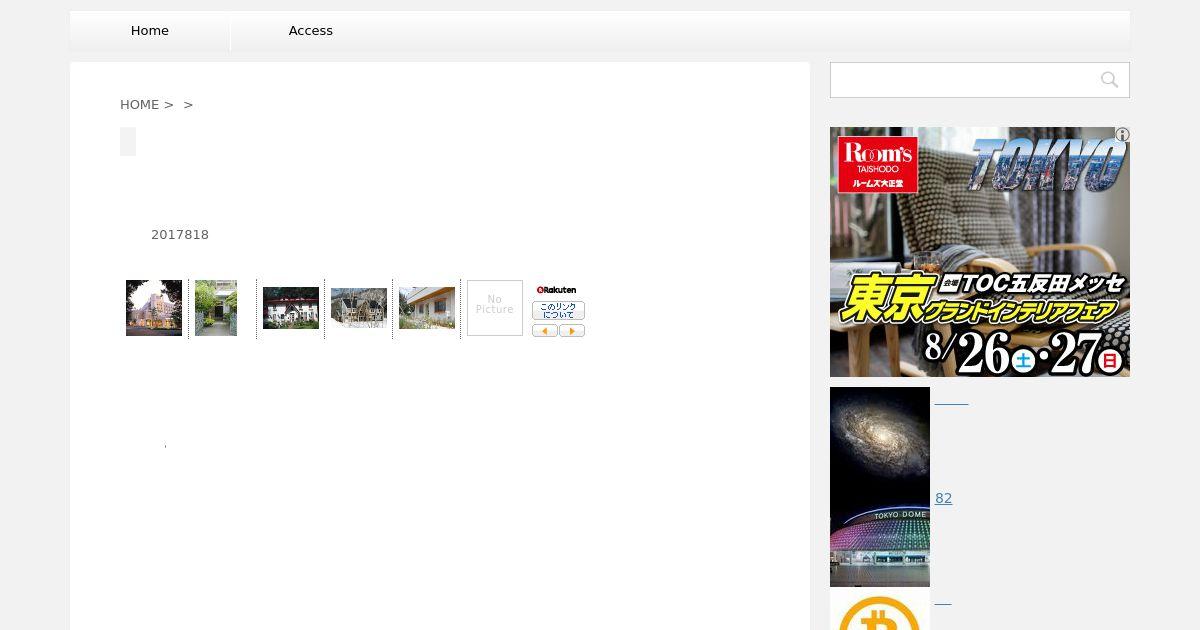Click the Rakuten logo in widget
Viewport: 1200px width, 630px height.
[x=558, y=290]
